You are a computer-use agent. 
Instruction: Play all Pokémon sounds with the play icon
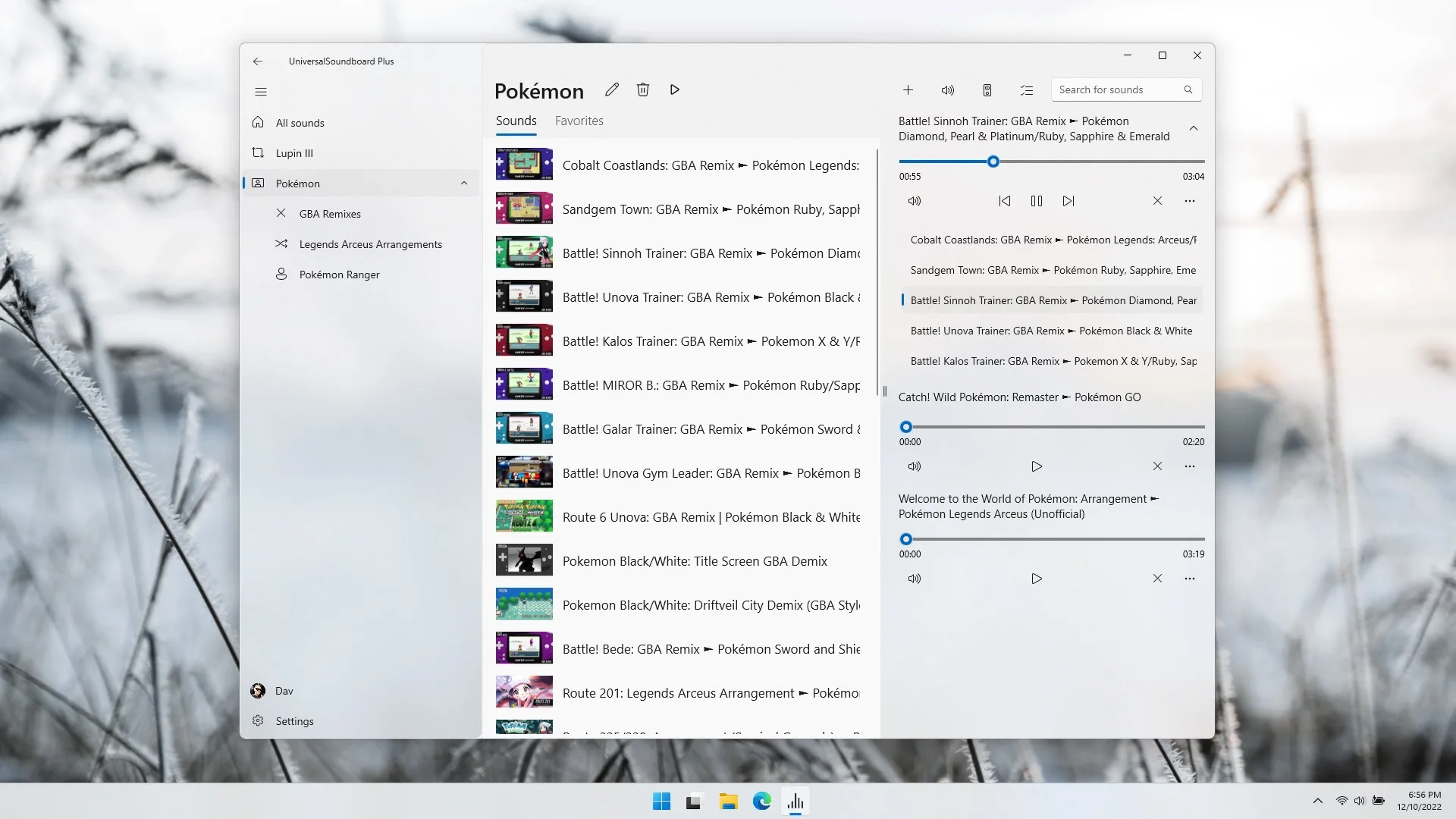pyautogui.click(x=674, y=89)
